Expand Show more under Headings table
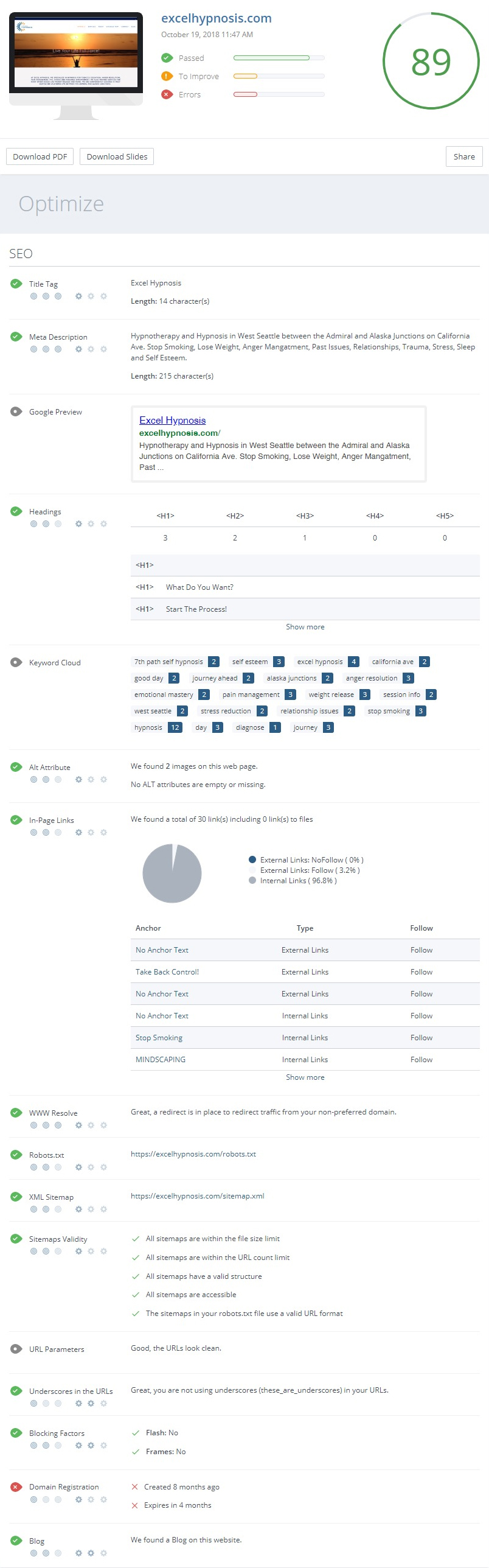The height and width of the screenshot is (1568, 489). (x=305, y=627)
